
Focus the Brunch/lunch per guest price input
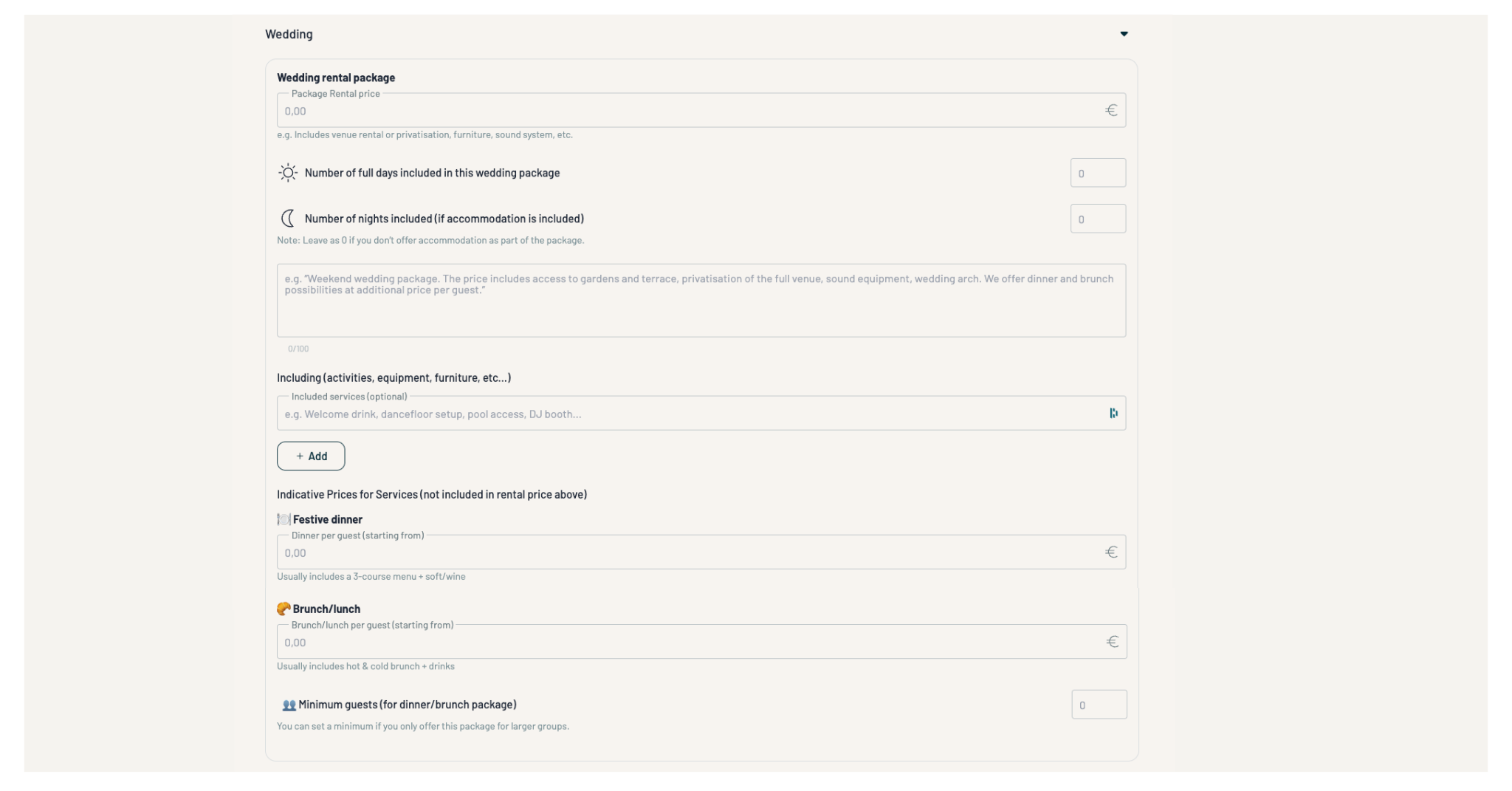(x=687, y=643)
